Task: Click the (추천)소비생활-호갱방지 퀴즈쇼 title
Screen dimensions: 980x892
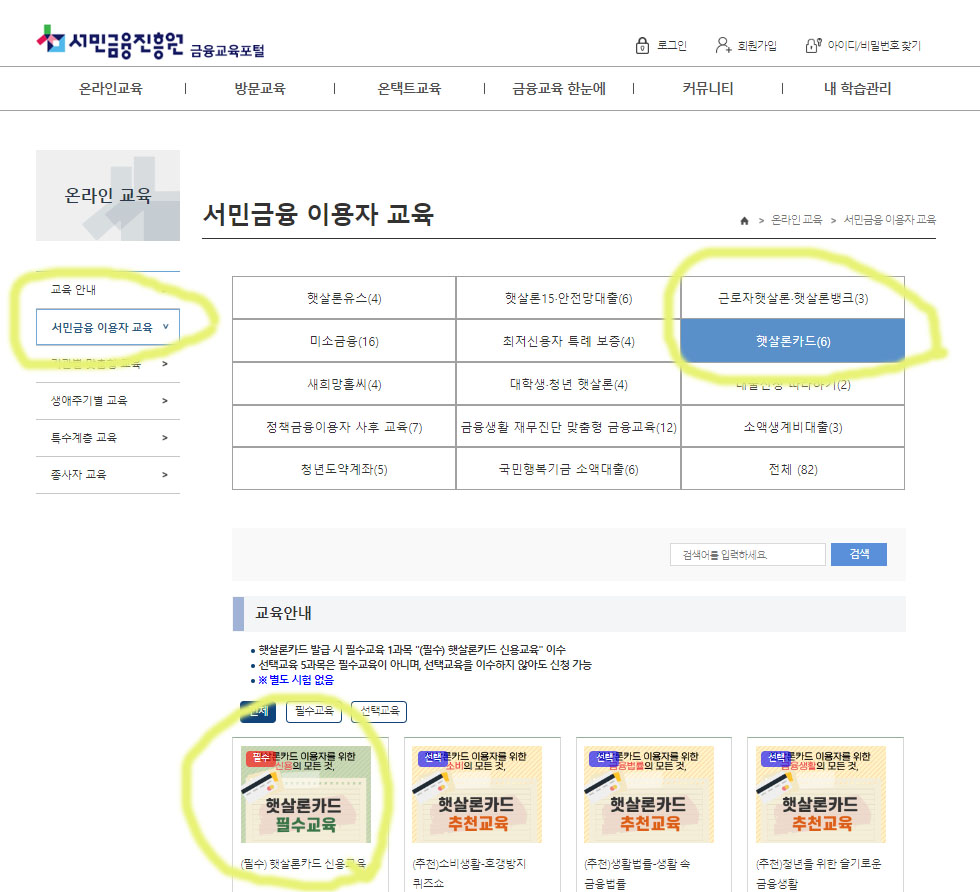Action: [469, 873]
